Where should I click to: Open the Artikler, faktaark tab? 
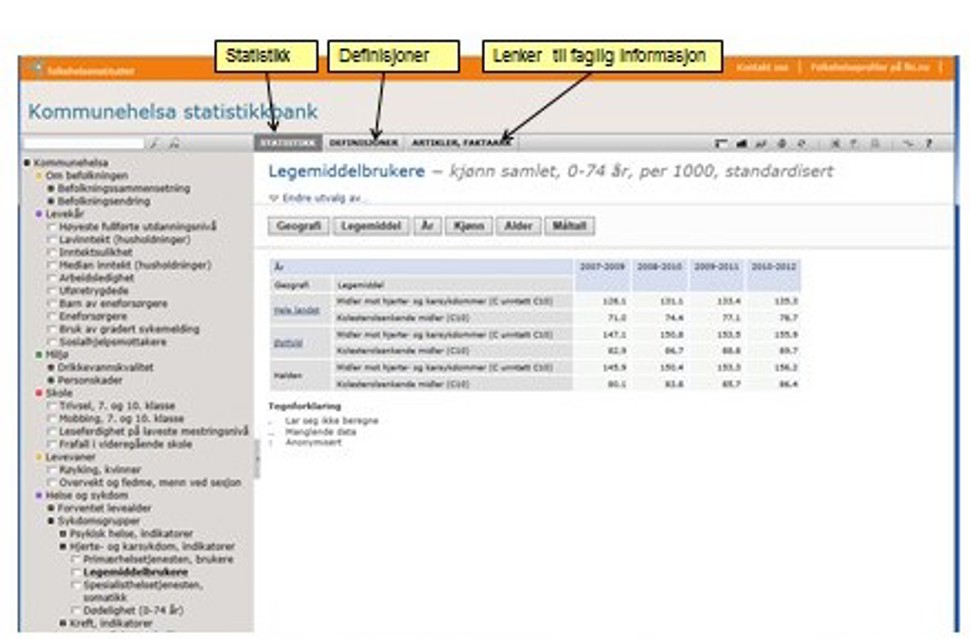tap(461, 144)
